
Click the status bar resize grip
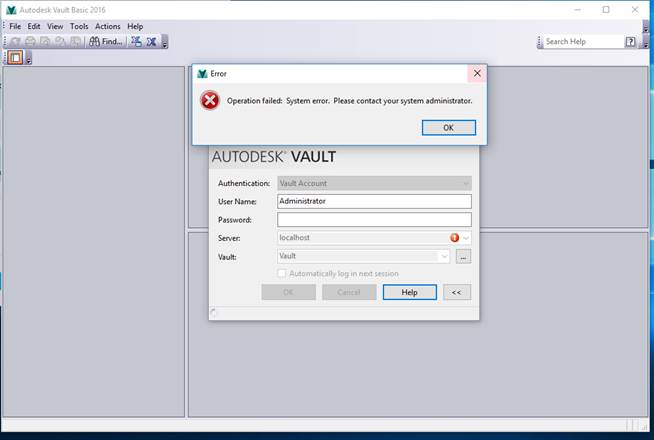click(644, 426)
